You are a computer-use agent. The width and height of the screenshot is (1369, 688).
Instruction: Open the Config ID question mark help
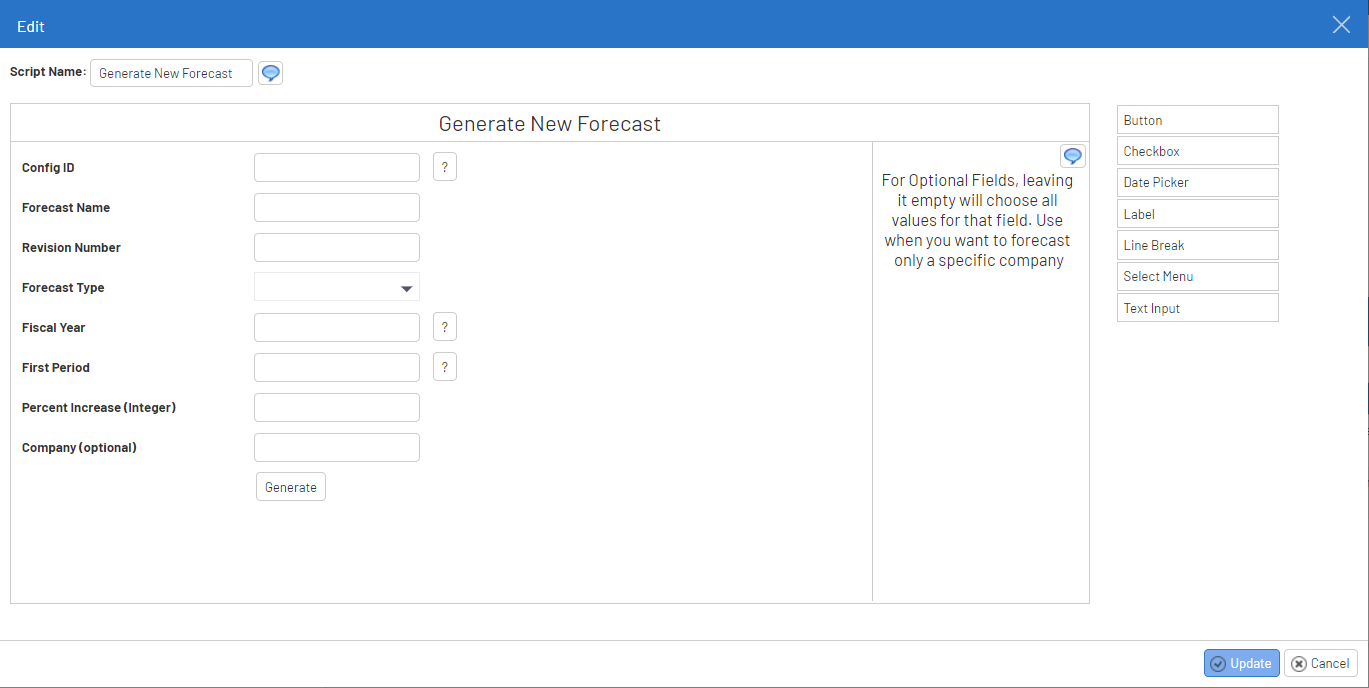(x=445, y=167)
